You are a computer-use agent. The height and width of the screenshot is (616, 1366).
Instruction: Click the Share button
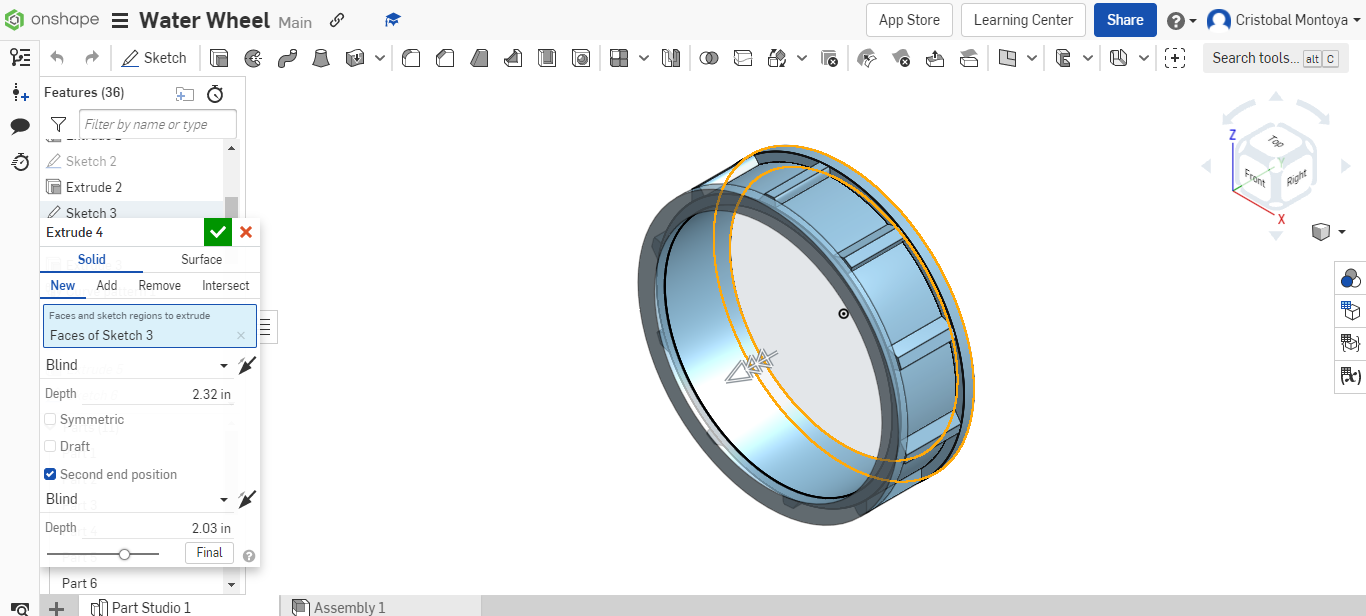point(1124,20)
